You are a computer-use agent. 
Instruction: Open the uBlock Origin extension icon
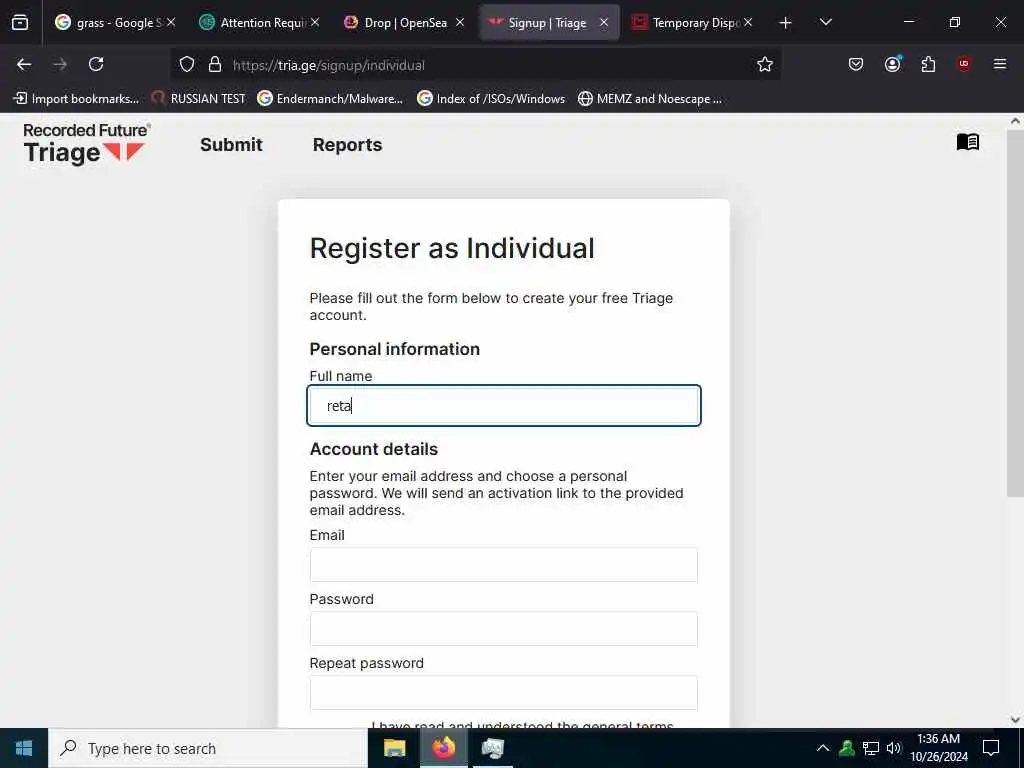click(x=964, y=64)
